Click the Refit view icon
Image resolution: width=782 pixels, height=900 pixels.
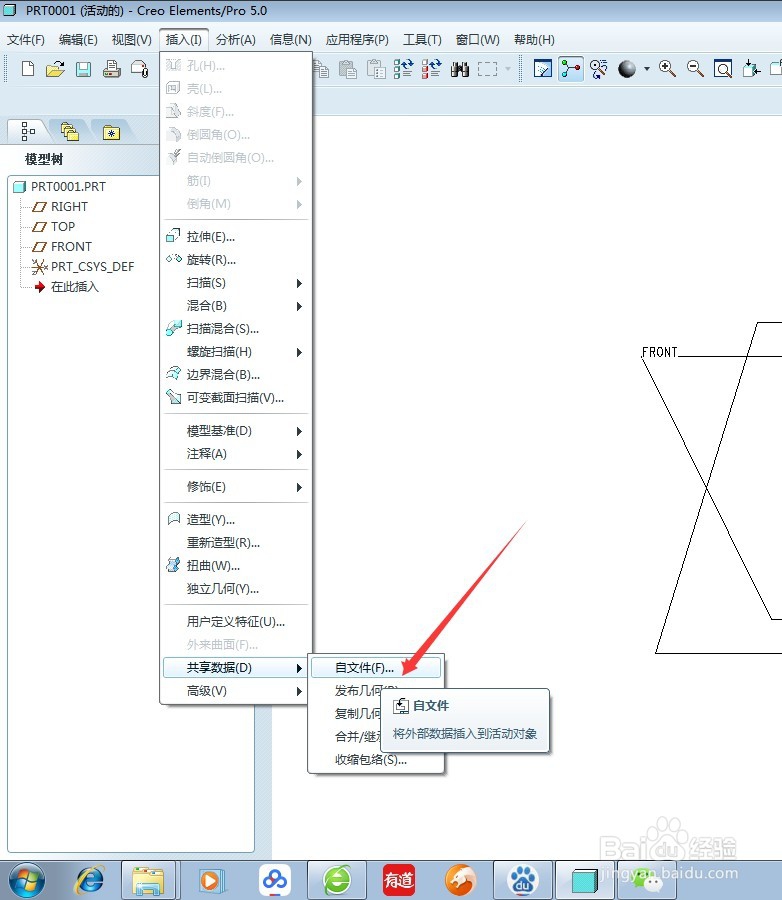click(723, 69)
